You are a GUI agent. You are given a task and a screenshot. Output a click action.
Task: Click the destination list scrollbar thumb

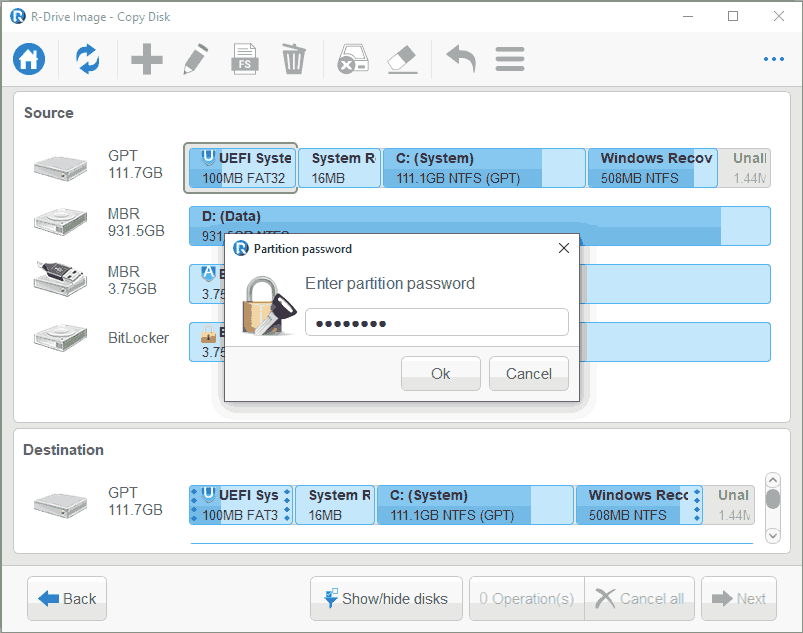(x=773, y=499)
